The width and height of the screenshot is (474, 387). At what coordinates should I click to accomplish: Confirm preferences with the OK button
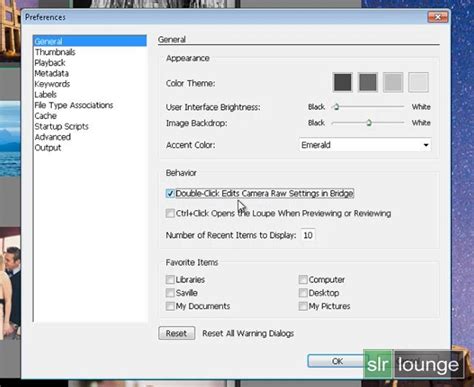tap(337, 361)
